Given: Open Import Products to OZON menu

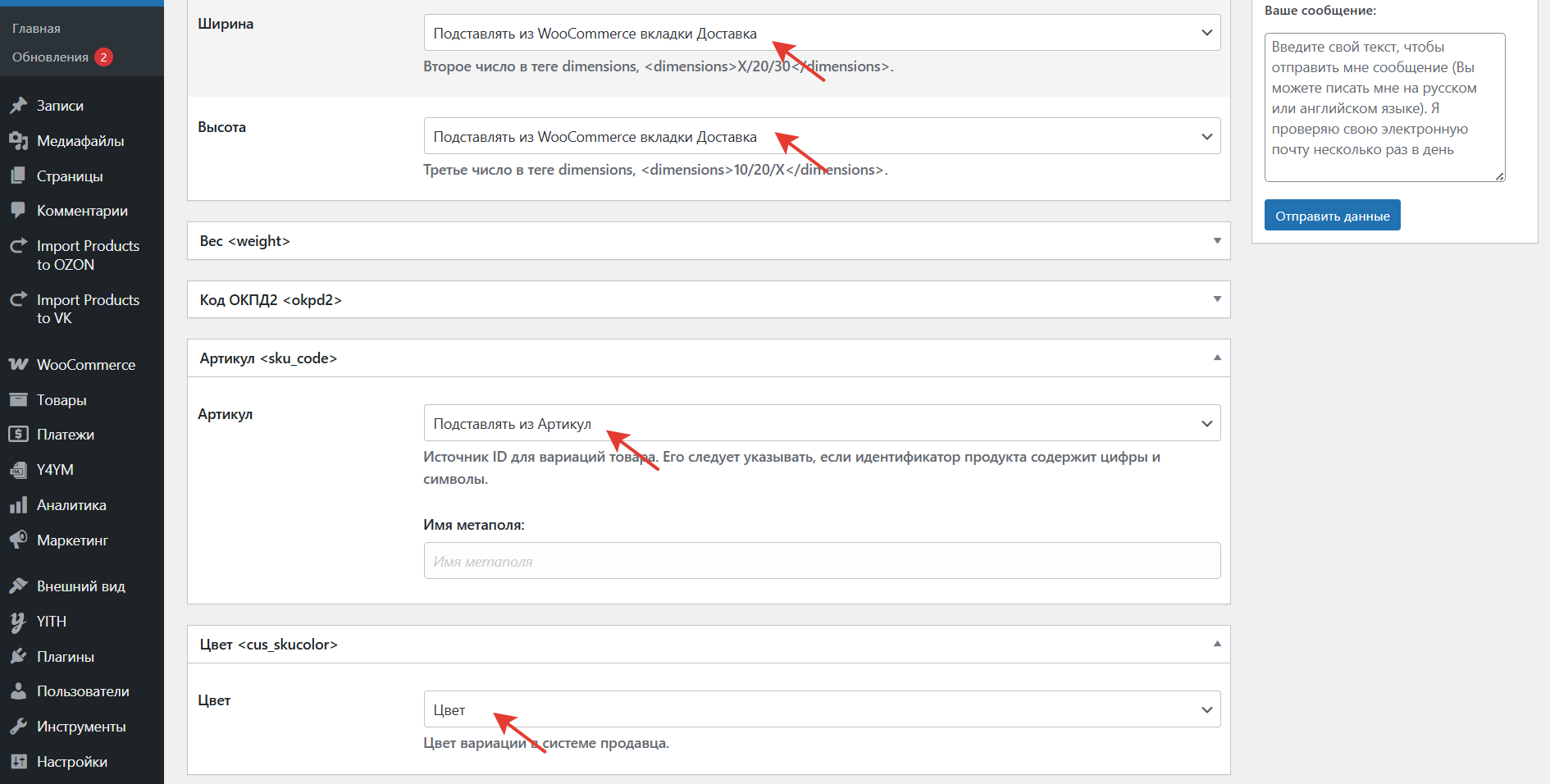Looking at the screenshot, I should pos(87,255).
